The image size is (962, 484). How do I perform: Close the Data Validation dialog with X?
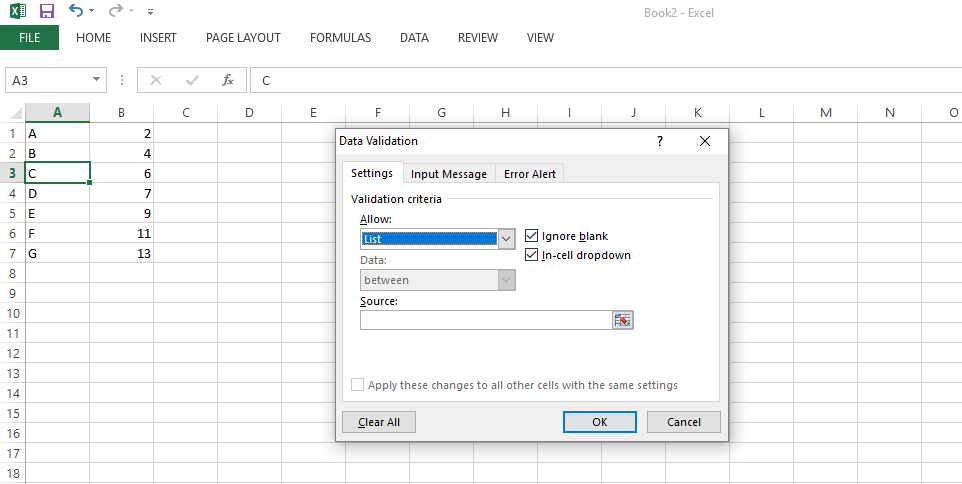(x=705, y=141)
